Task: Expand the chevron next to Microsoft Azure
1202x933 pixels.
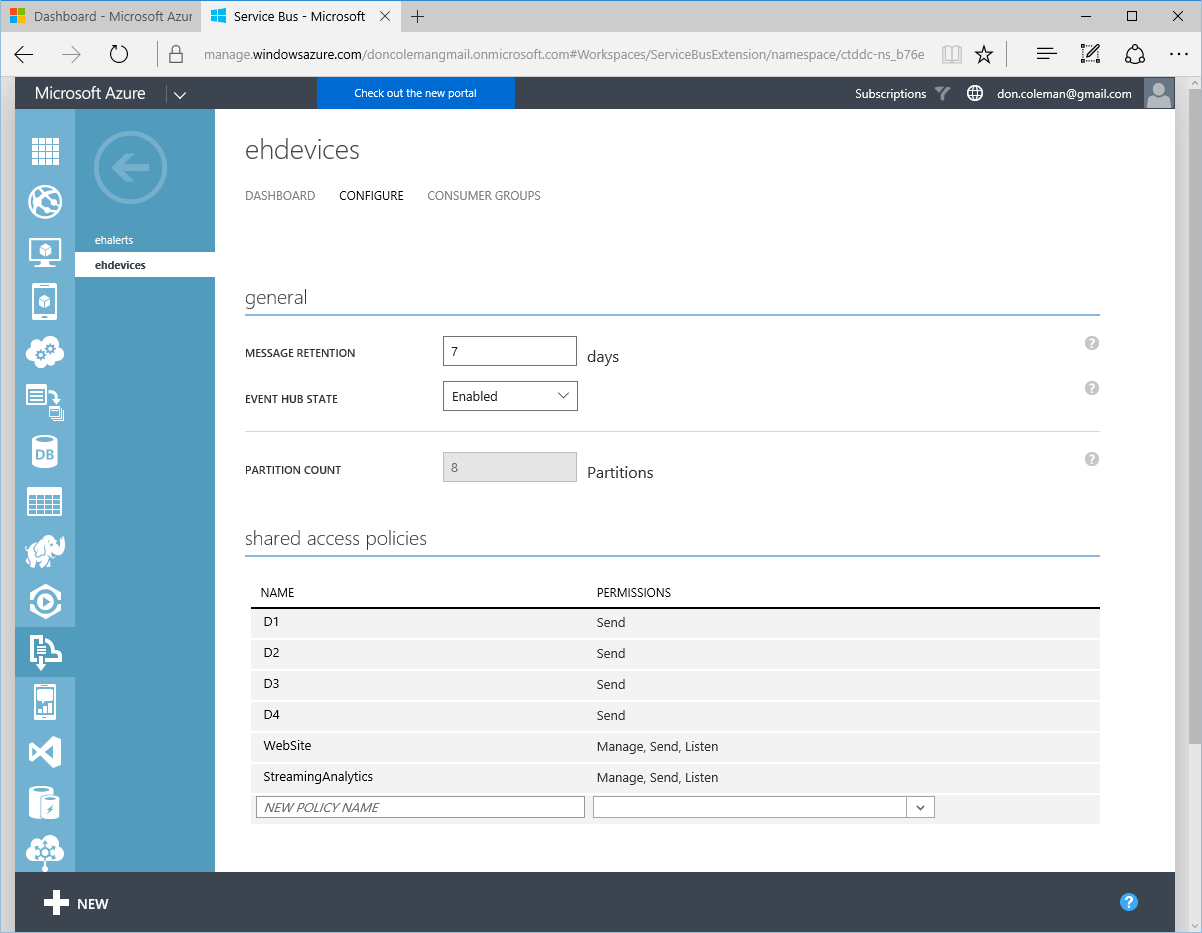Action: tap(179, 93)
